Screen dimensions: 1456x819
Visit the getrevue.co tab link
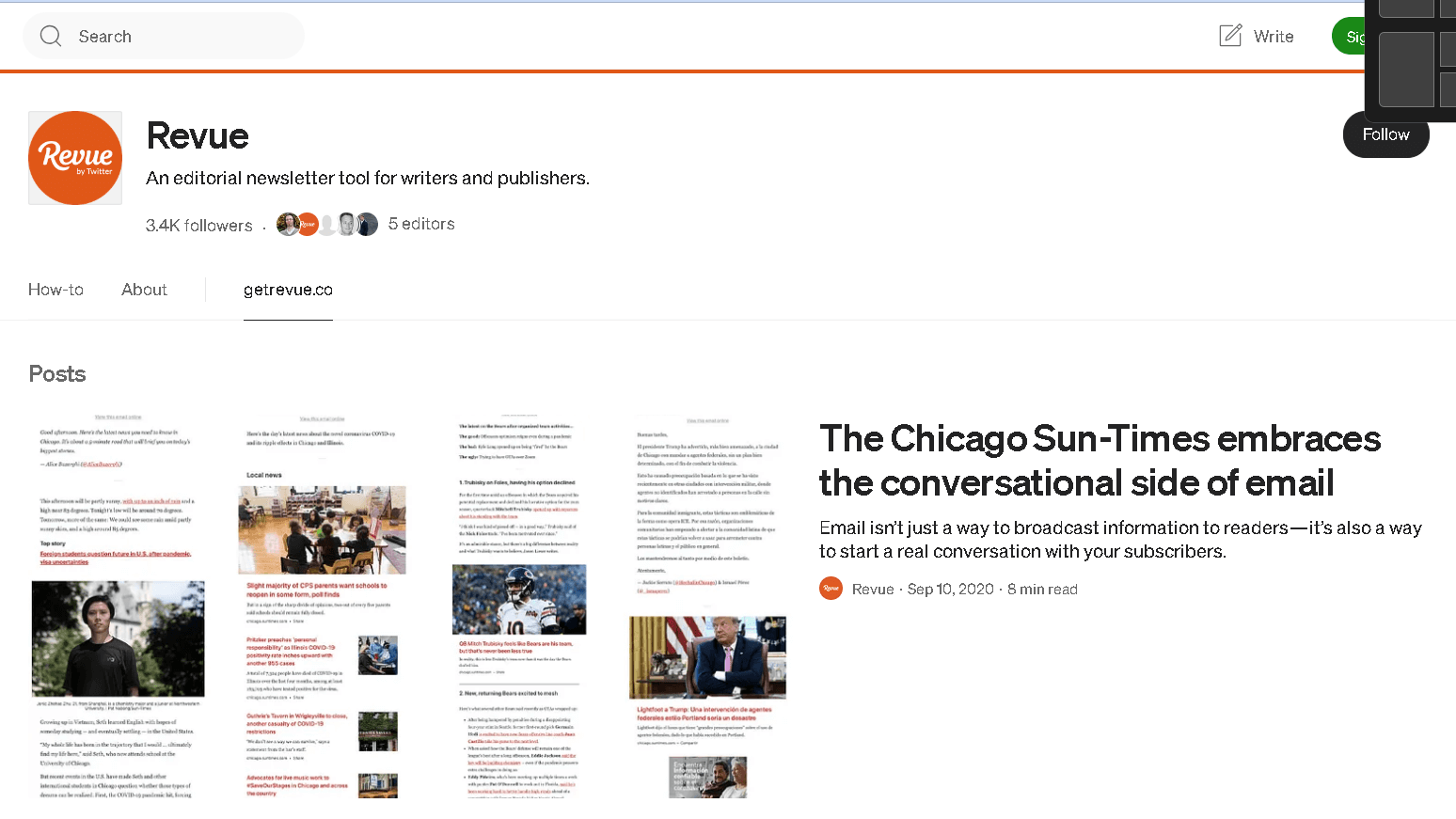288,290
